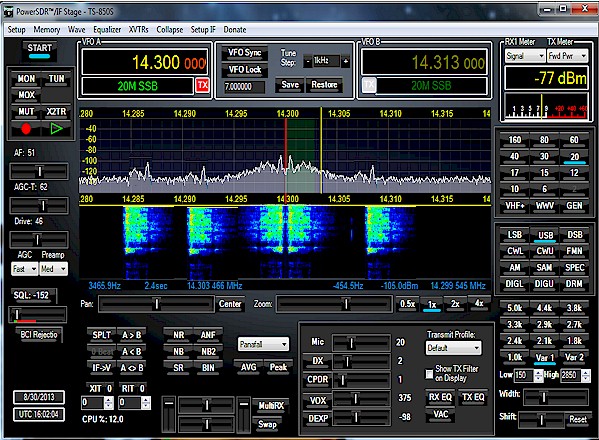This screenshot has width=599, height=440.
Task: Open the TX Meter Fwd Pwr dropdown
Action: click(567, 56)
